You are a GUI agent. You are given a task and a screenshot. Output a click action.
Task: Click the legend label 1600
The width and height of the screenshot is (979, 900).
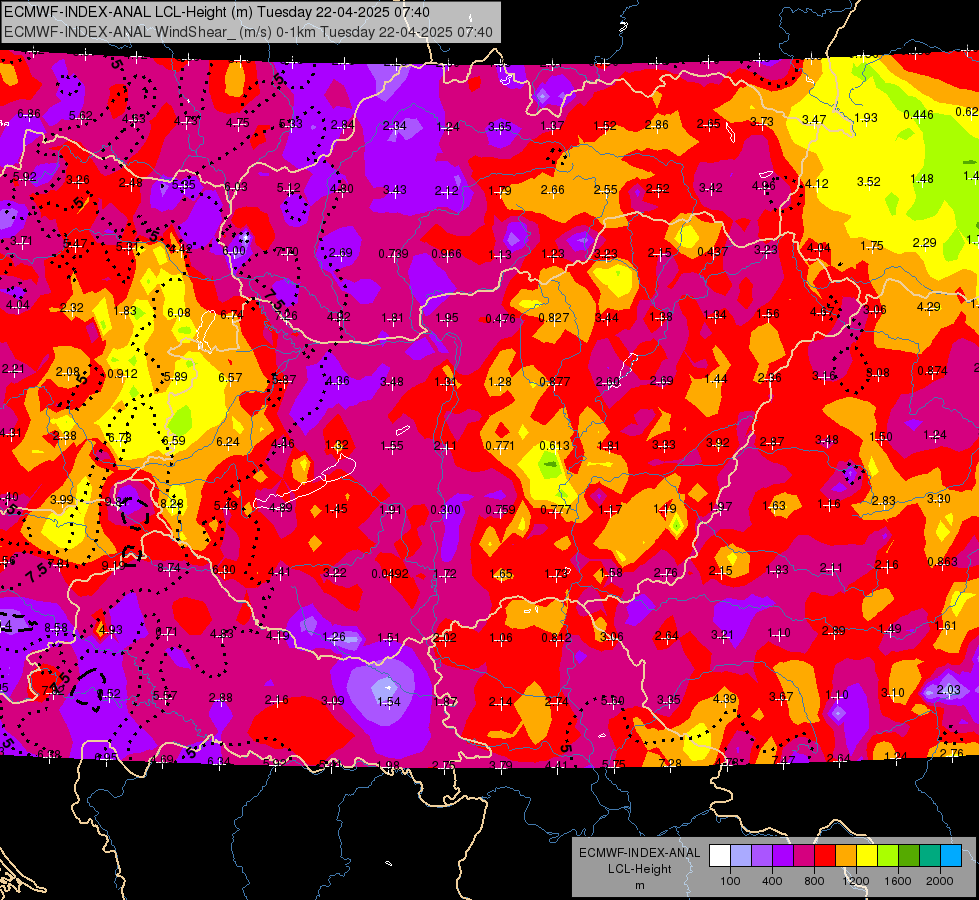[898, 881]
